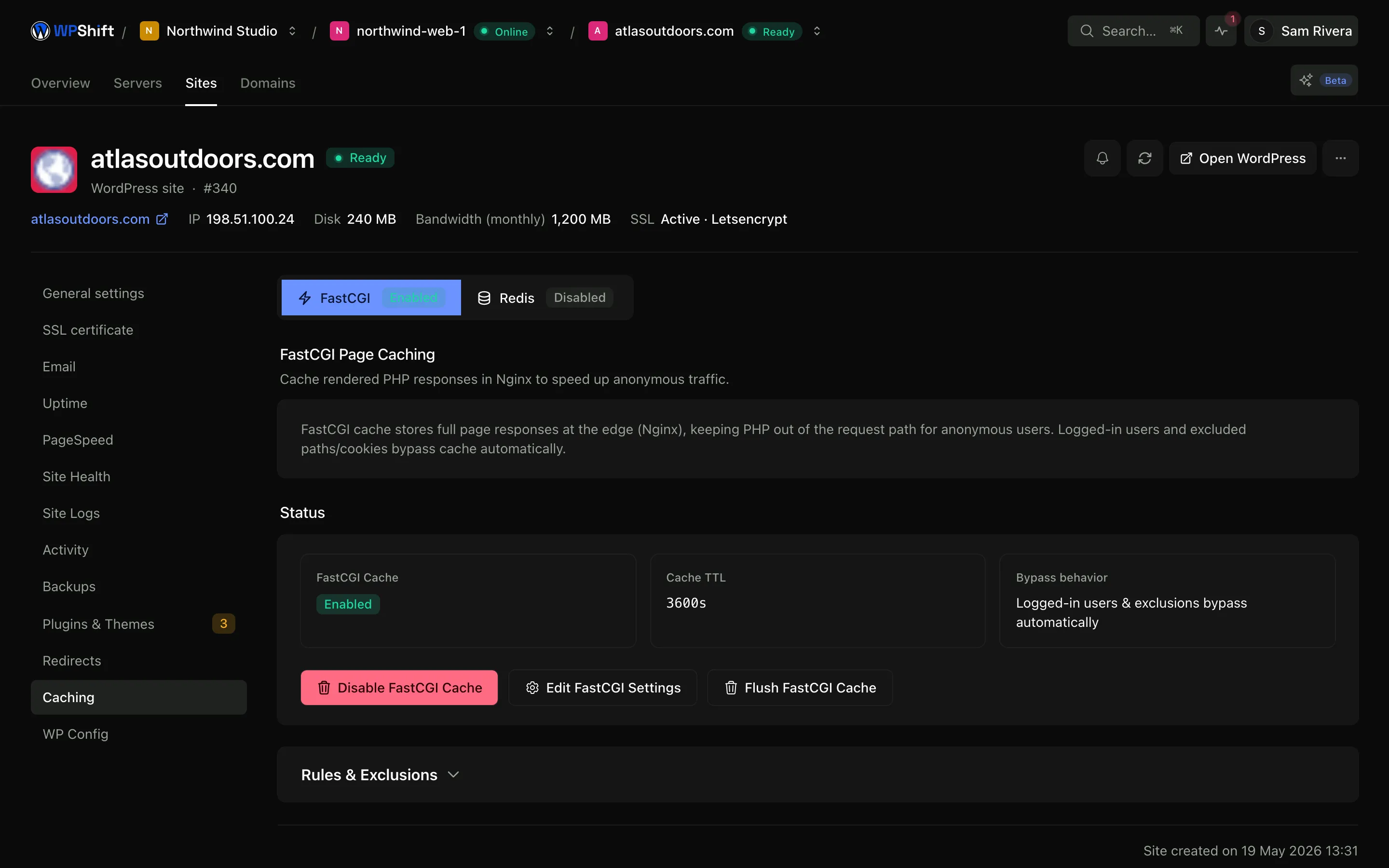Click the notification bell icon
This screenshot has width=1389, height=868.
1102,158
